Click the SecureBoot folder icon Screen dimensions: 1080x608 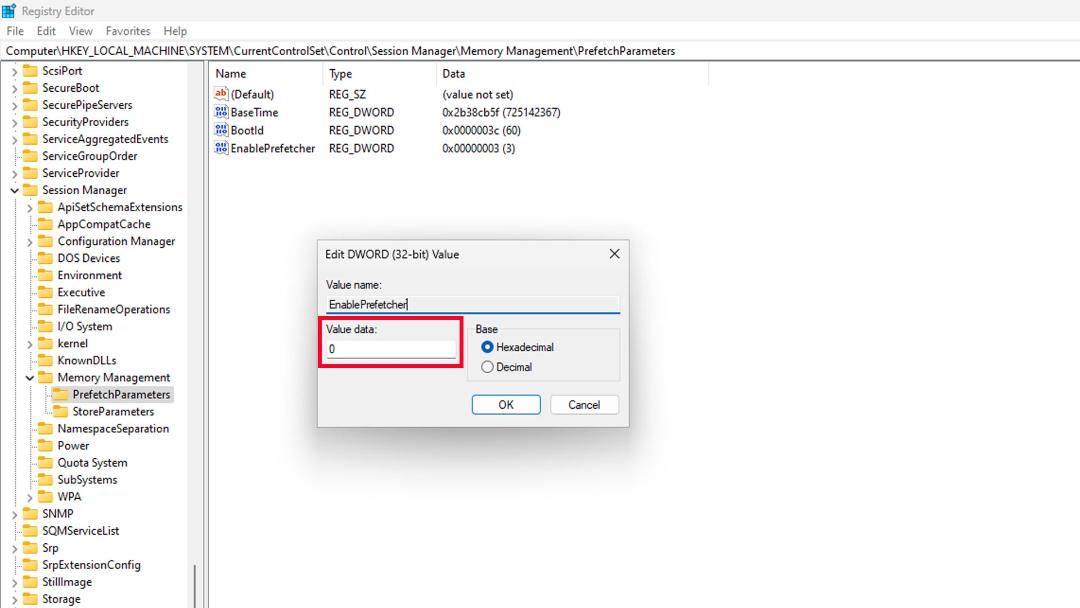[x=30, y=88]
